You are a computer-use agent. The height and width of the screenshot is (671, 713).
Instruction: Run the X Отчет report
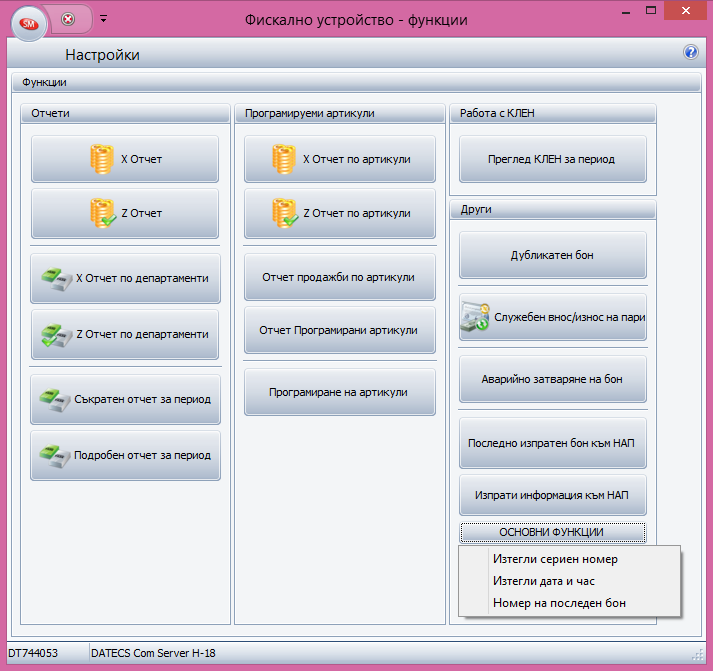(125, 159)
